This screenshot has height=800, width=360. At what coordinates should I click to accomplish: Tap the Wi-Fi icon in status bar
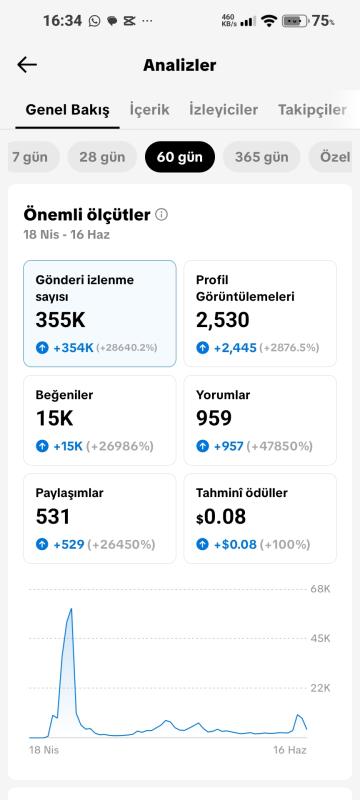(268, 21)
